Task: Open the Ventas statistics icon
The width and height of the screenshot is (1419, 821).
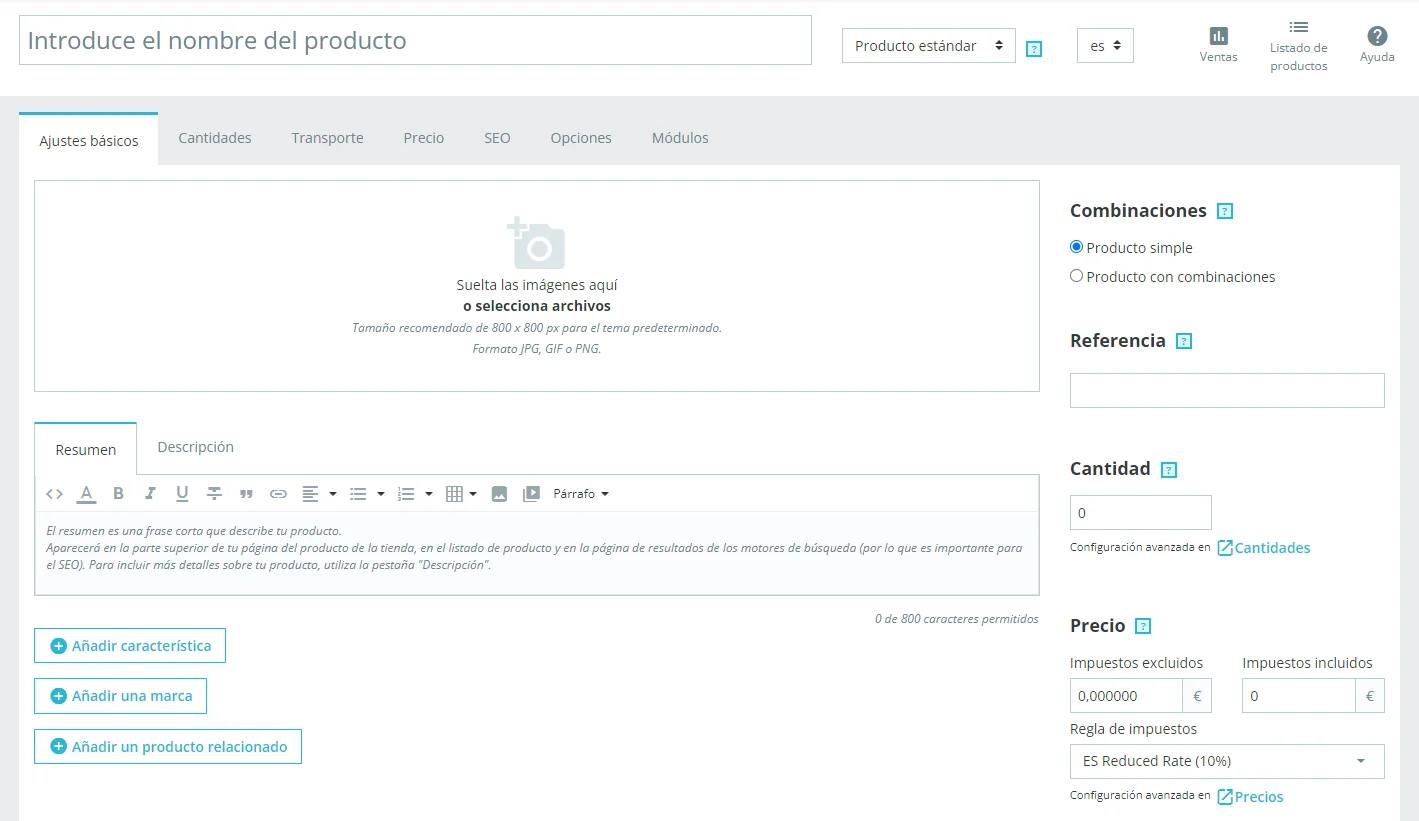Action: [x=1218, y=36]
